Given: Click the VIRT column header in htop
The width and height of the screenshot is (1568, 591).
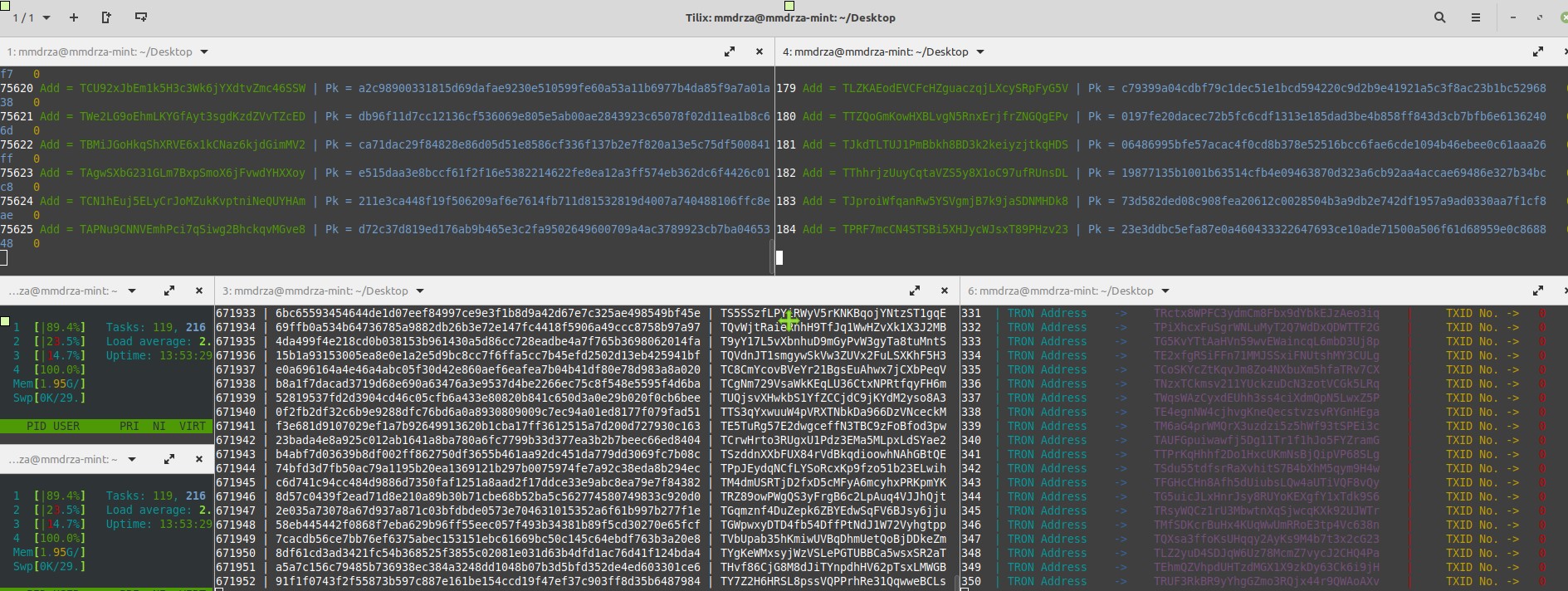Looking at the screenshot, I should (x=192, y=426).
